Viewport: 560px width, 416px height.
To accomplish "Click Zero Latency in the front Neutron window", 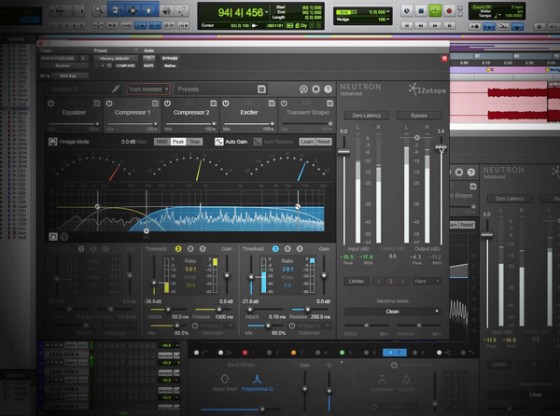I will pos(366,115).
